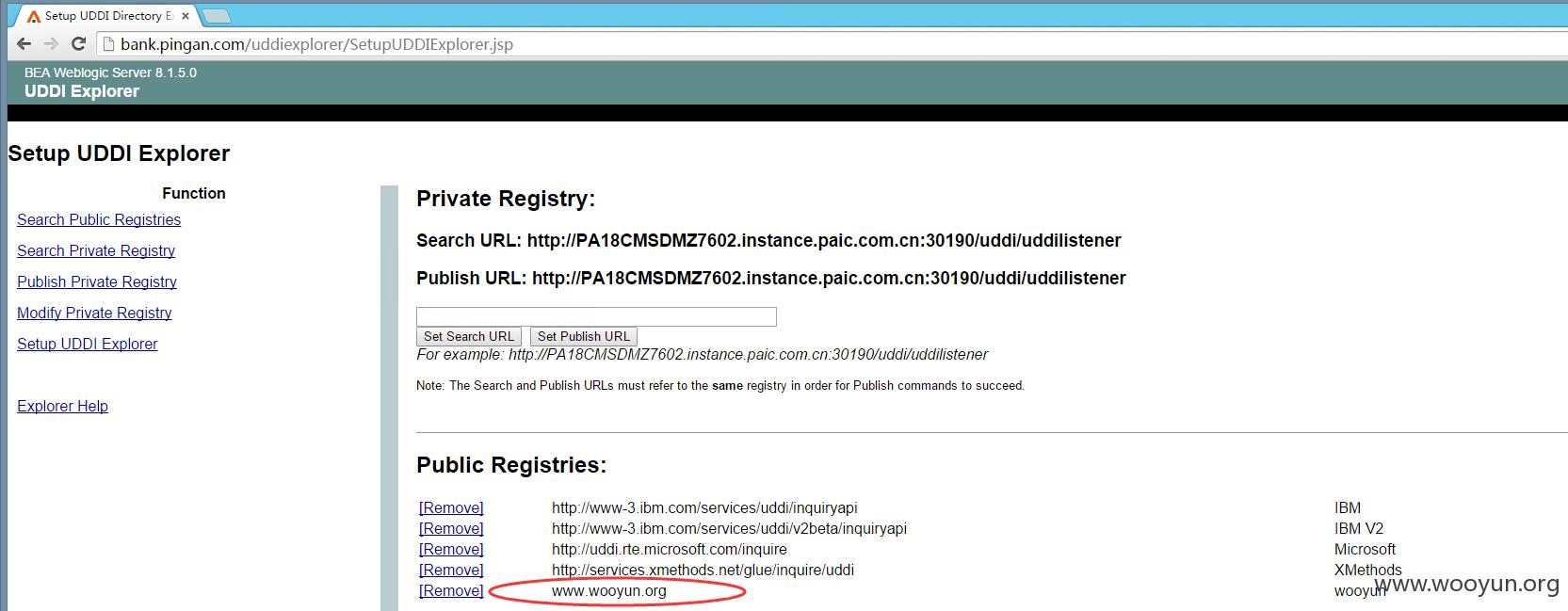This screenshot has height=611, width=1568.
Task: Close the Setup UDDI Directory tab
Action: click(x=186, y=16)
